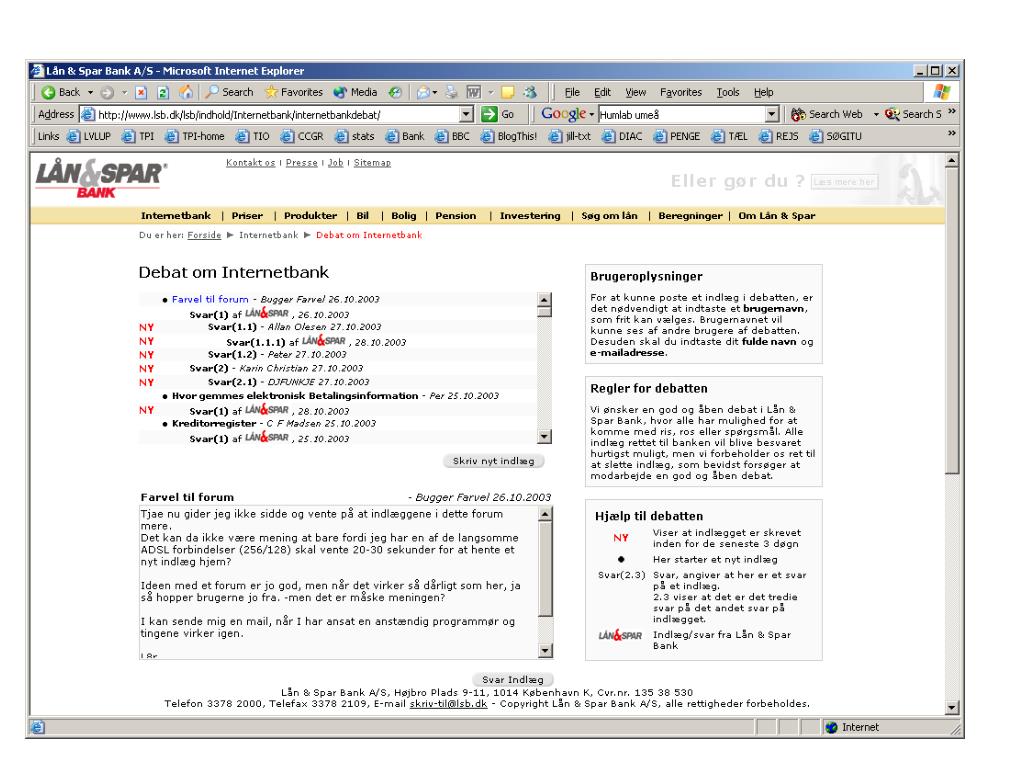Open the Messenger icon in toolbar
This screenshot has height=768, width=1024.
530,93
